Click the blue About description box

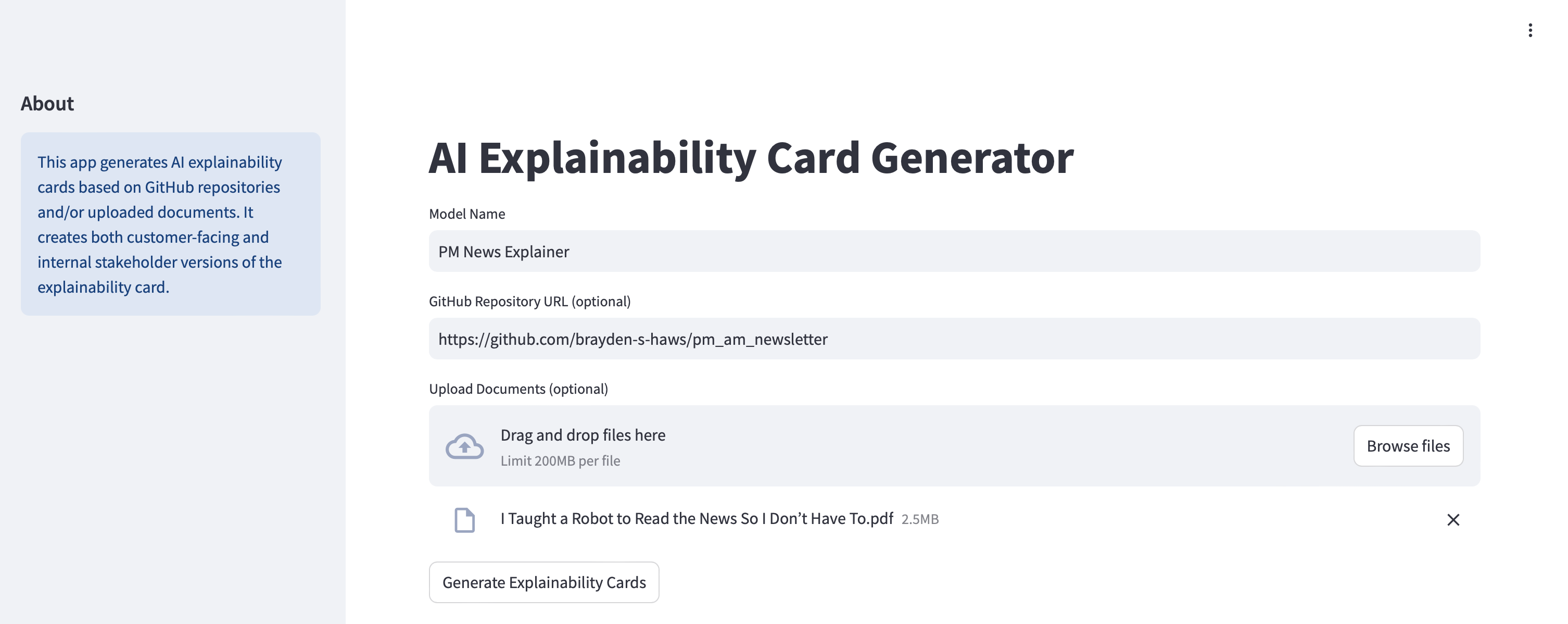(170, 224)
